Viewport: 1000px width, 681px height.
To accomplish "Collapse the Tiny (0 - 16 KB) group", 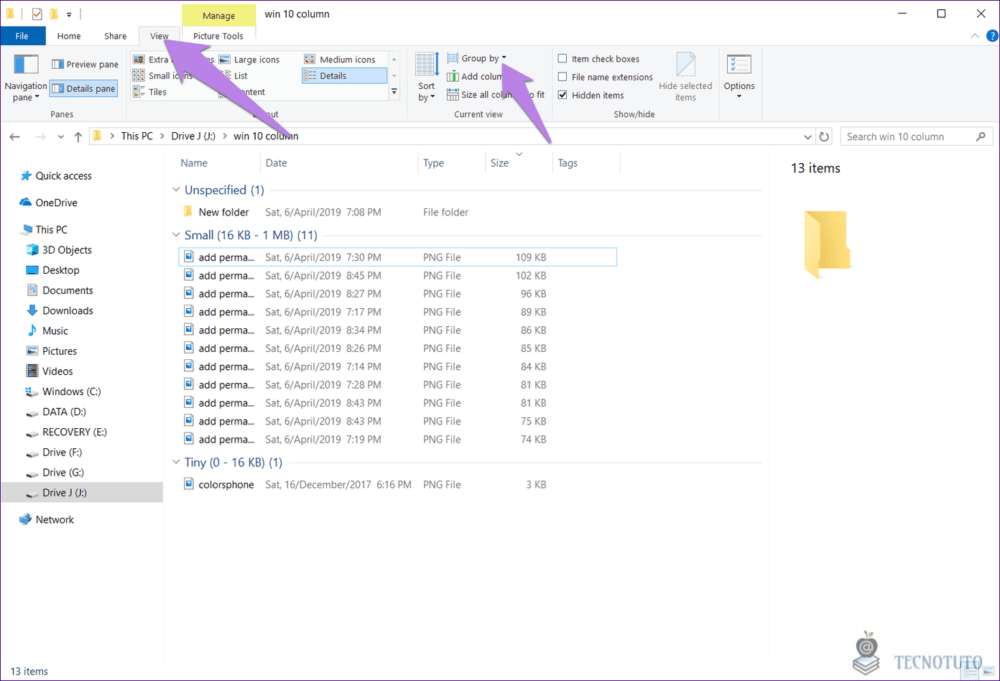I will [176, 462].
